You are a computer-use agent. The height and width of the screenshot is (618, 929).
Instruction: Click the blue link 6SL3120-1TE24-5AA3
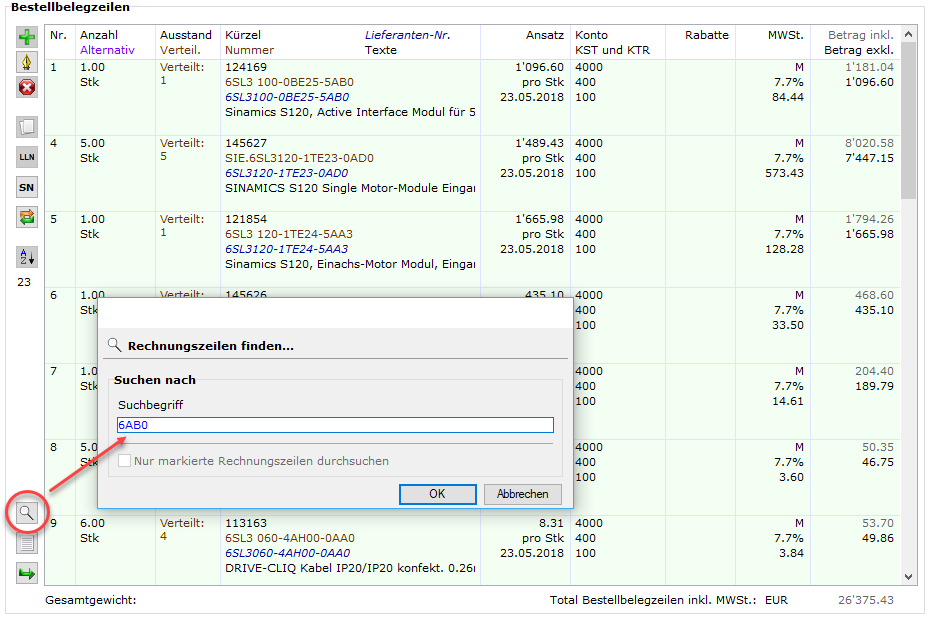(x=286, y=249)
